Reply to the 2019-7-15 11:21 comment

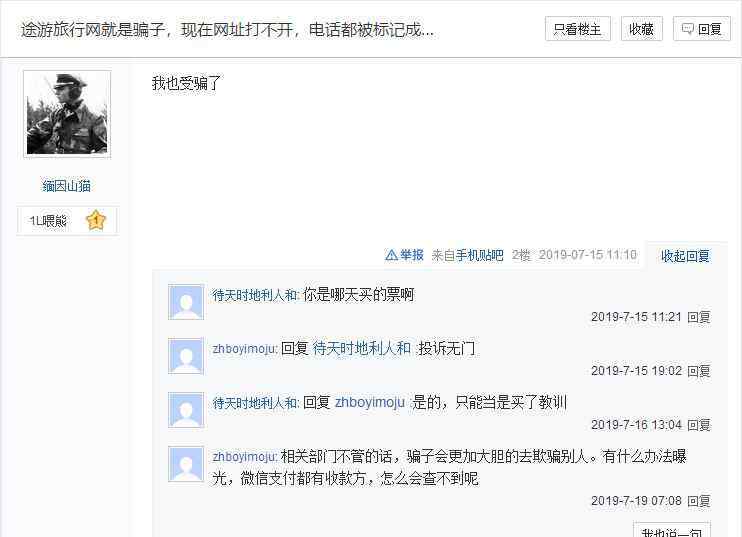[x=698, y=317]
